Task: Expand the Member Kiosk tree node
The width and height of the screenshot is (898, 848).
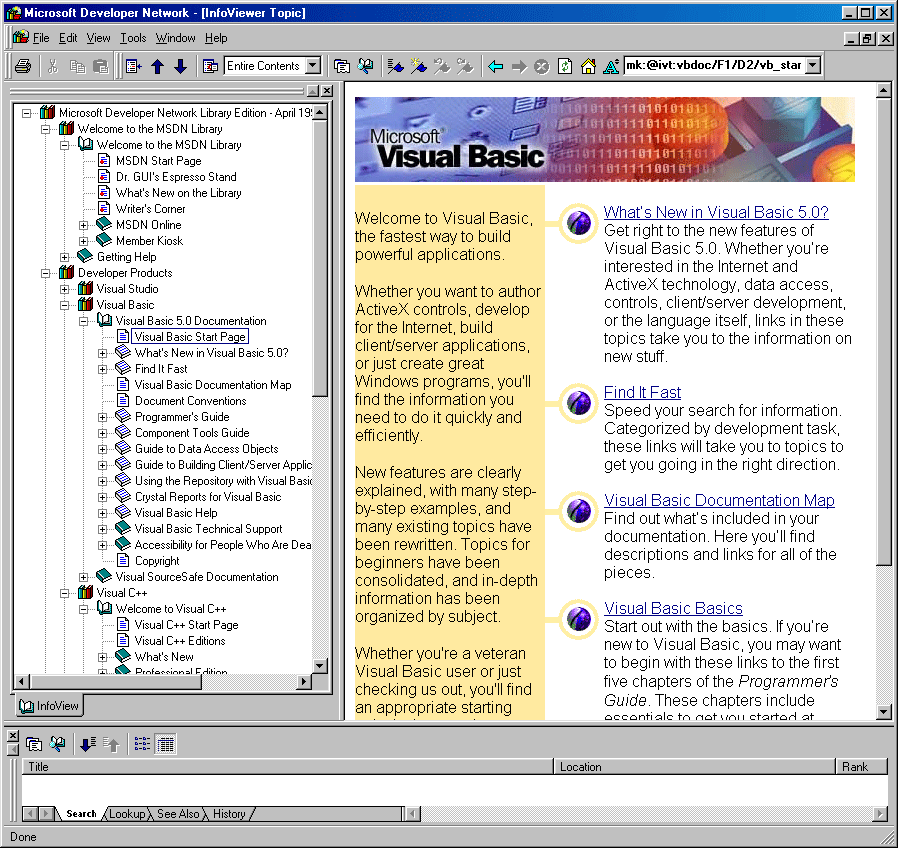Action: coord(84,241)
